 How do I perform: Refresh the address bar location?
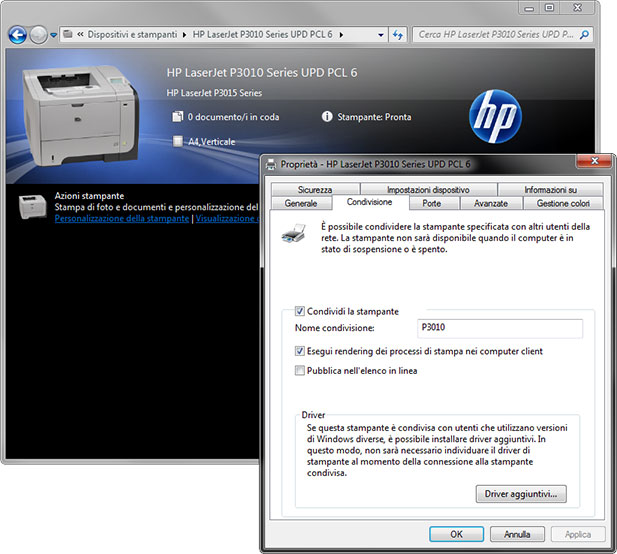[398, 35]
